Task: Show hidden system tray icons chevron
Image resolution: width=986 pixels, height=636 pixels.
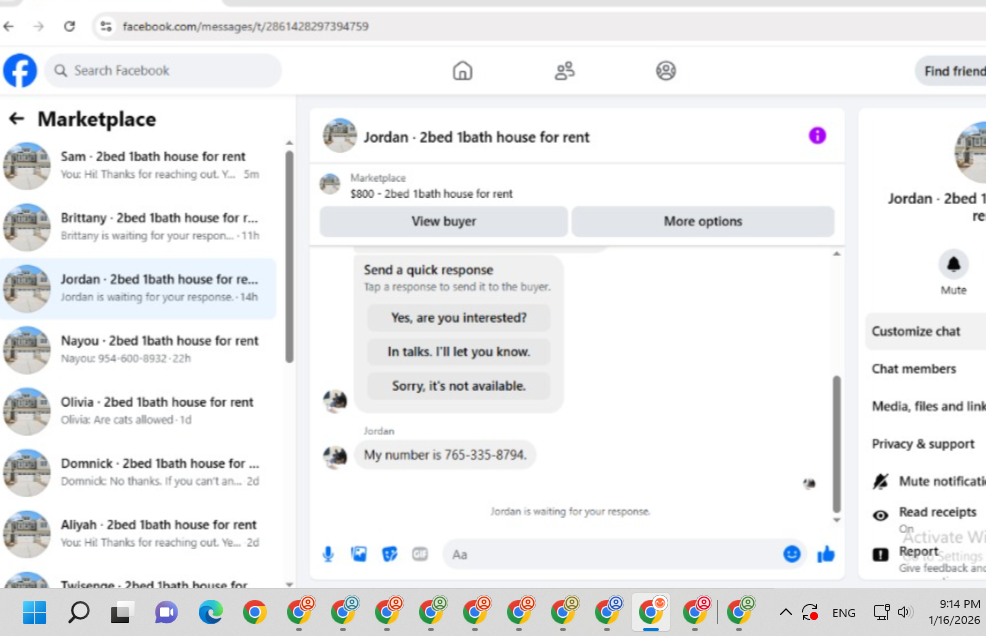Action: tap(785, 612)
